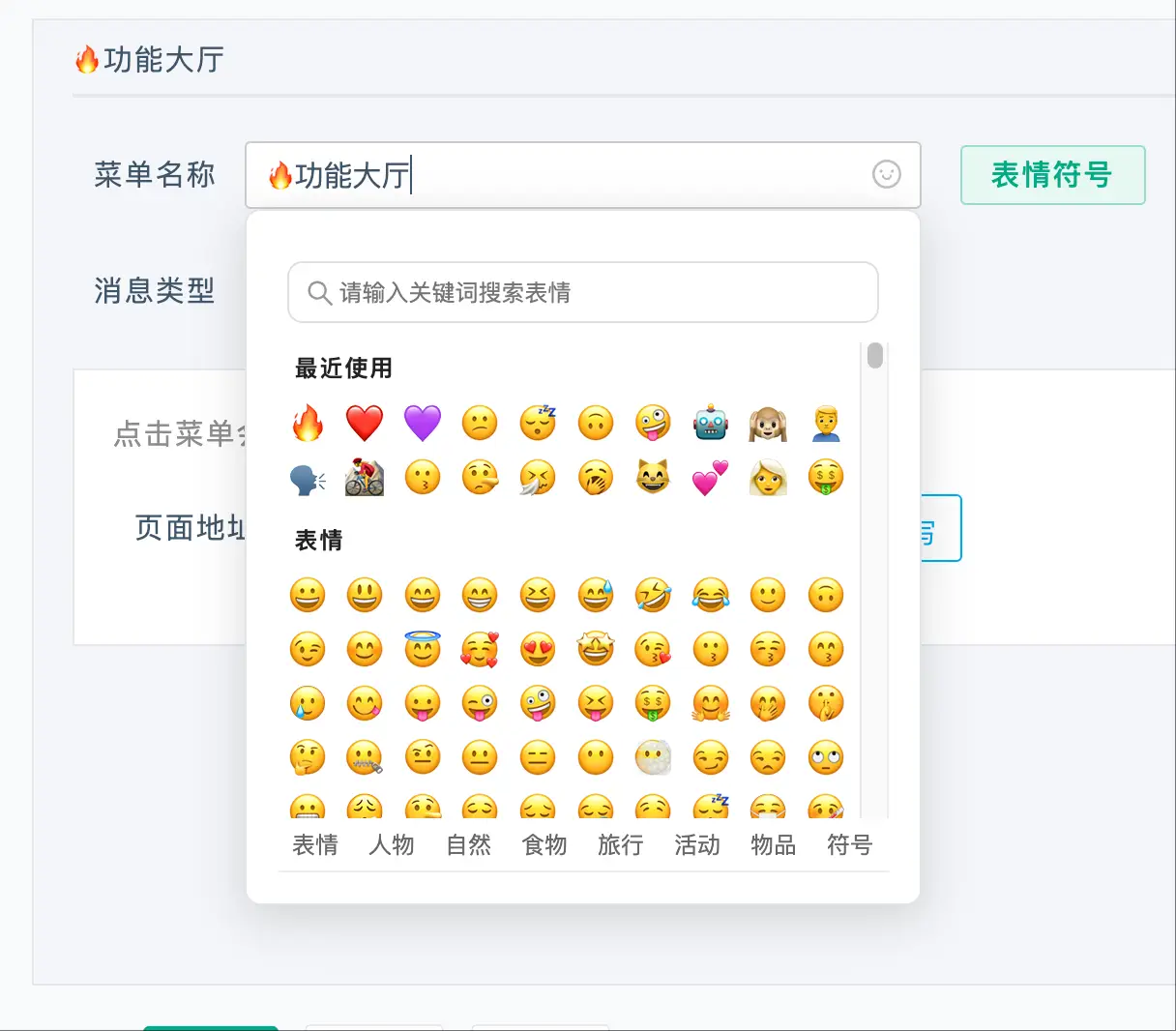Image resolution: width=1176 pixels, height=1031 pixels.
Task: Insert the smiling face with halo emoji
Action: (422, 650)
